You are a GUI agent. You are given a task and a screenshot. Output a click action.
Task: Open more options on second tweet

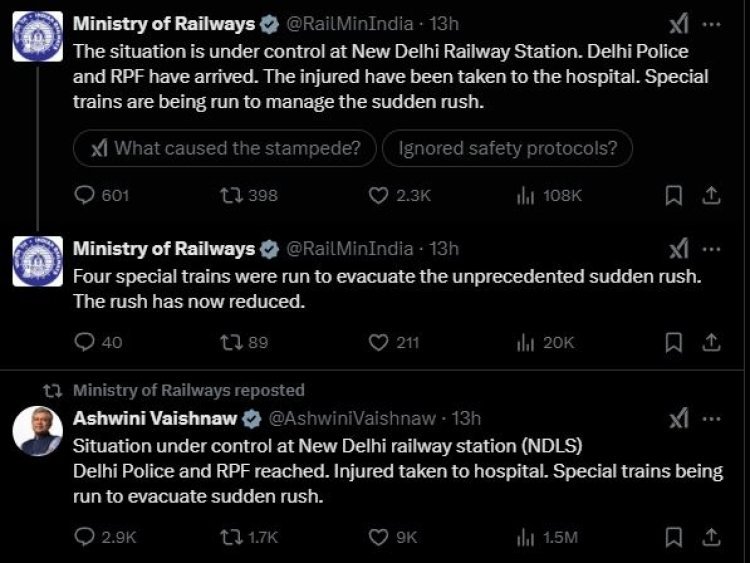click(711, 249)
